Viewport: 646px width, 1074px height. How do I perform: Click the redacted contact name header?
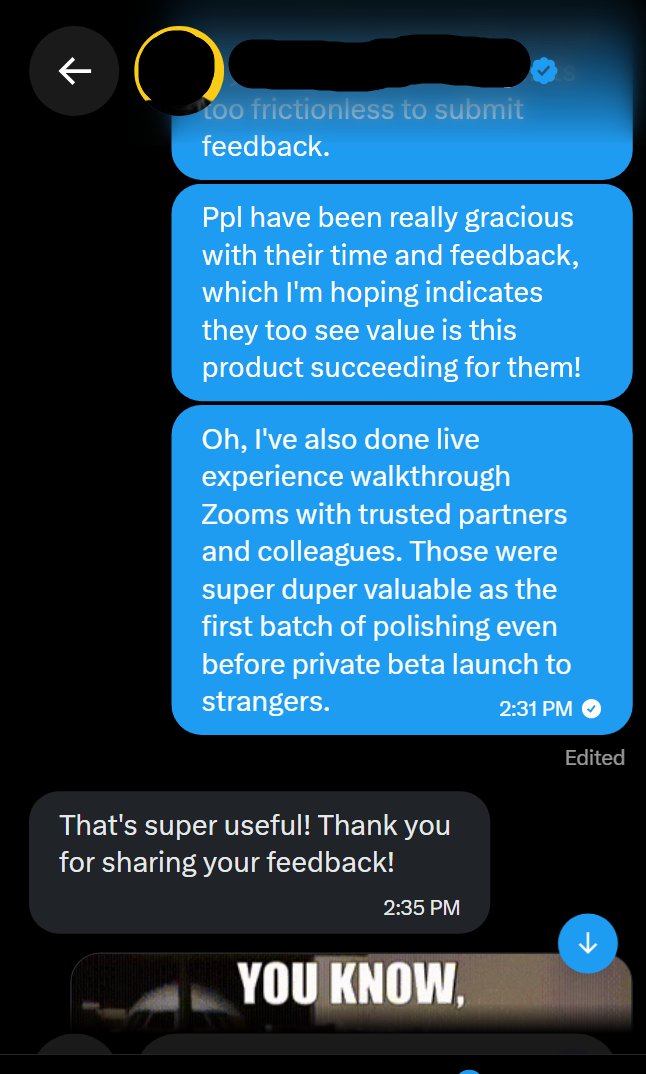tap(379, 63)
